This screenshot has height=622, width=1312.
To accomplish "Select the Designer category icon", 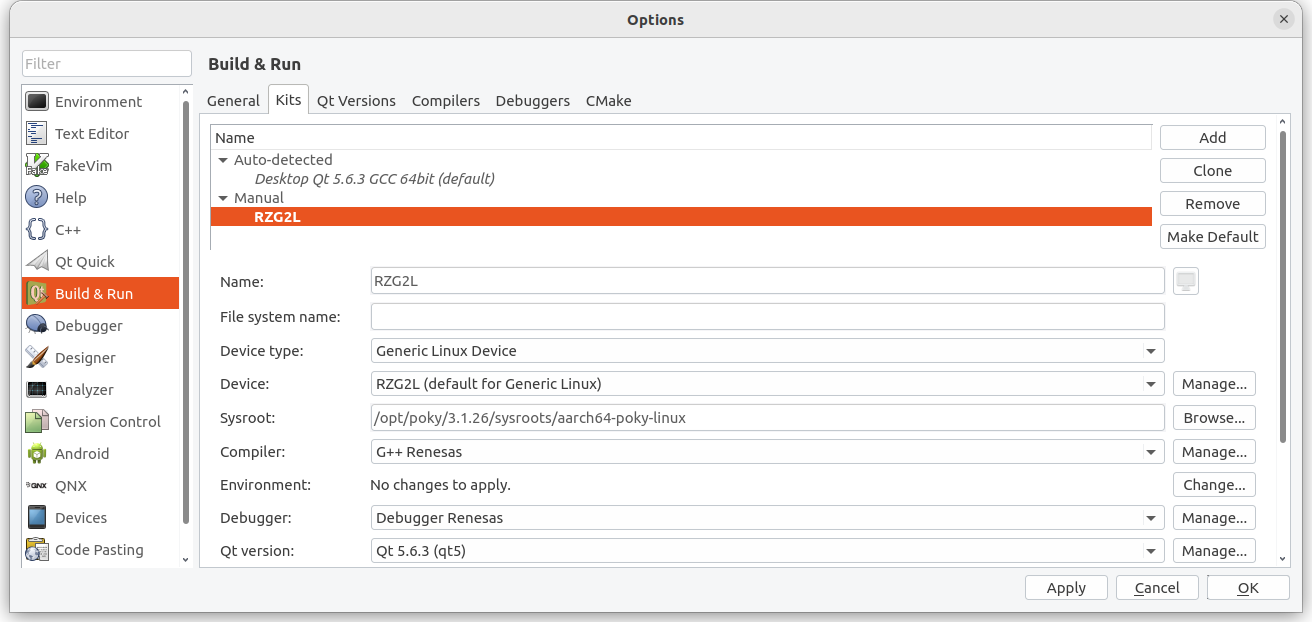I will click(x=37, y=358).
